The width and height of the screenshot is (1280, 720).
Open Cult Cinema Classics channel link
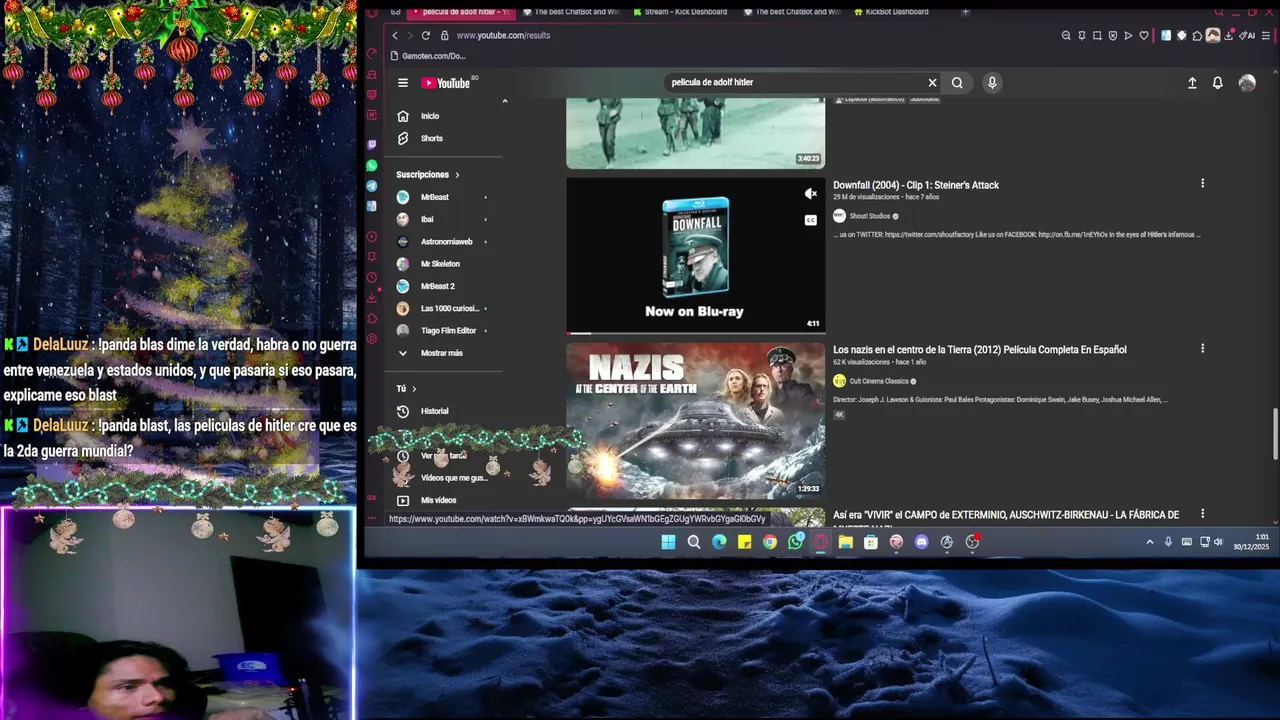[x=879, y=381]
